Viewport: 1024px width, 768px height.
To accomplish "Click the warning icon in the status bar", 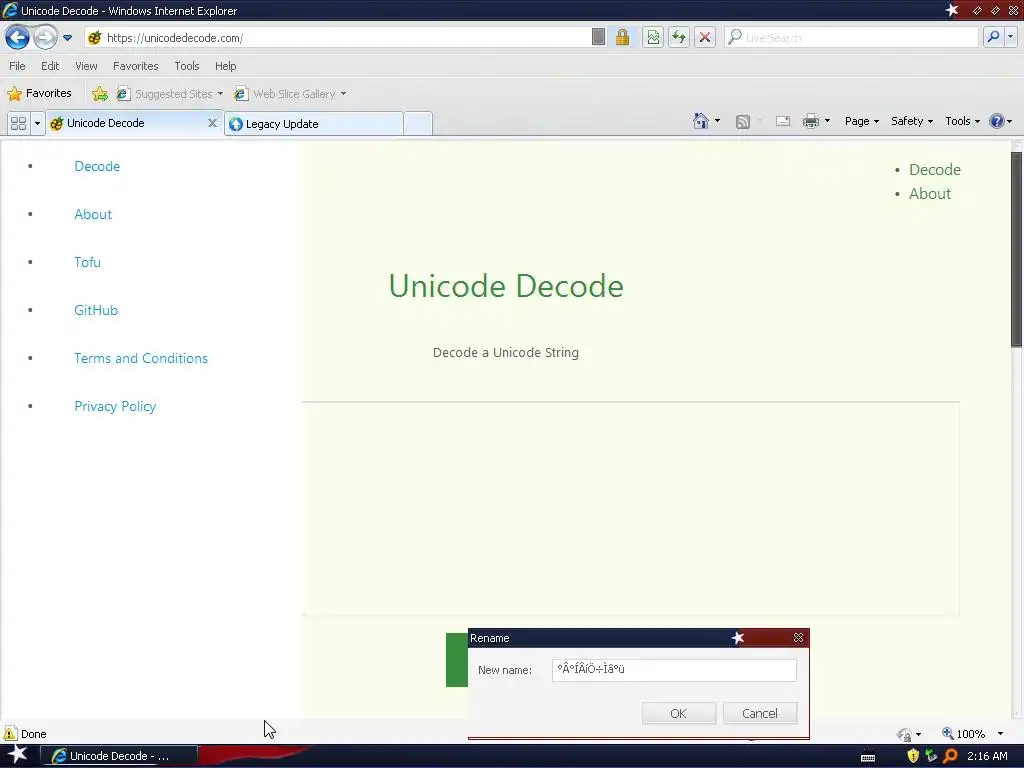I will point(10,733).
